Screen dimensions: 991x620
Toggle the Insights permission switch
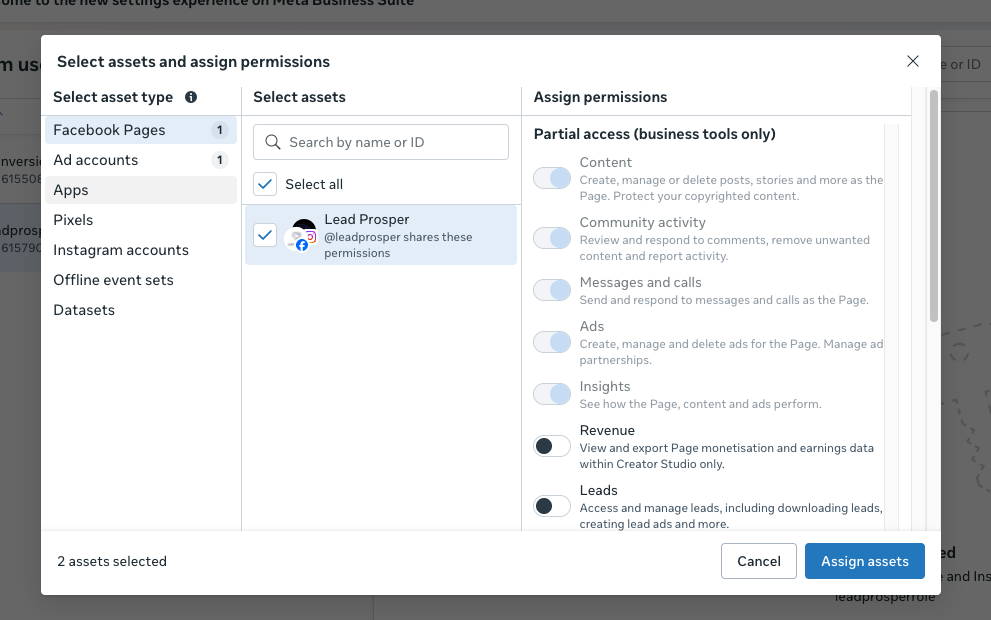552,394
